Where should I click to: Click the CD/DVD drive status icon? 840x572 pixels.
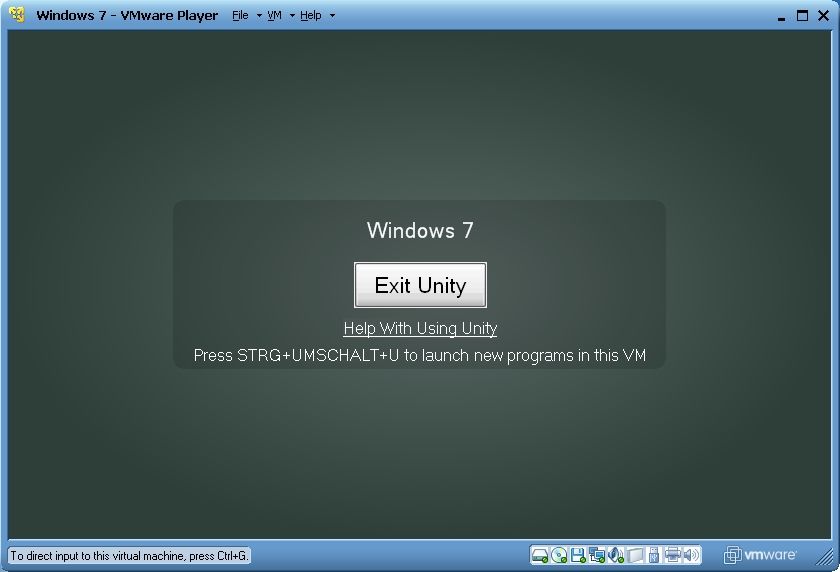point(559,555)
